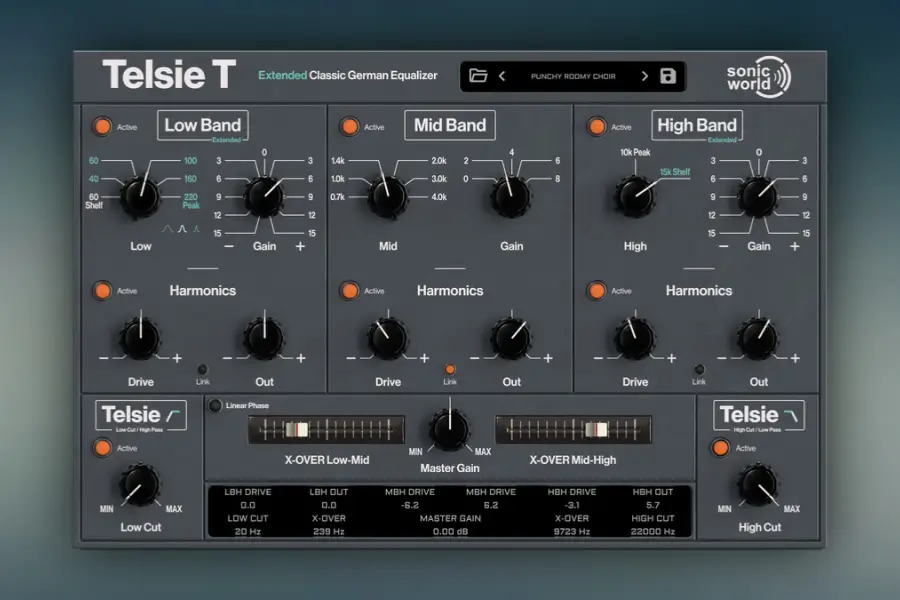This screenshot has height=600, width=900.
Task: Select the high-cut filter slope icon on Telsie badge
Action: [791, 414]
